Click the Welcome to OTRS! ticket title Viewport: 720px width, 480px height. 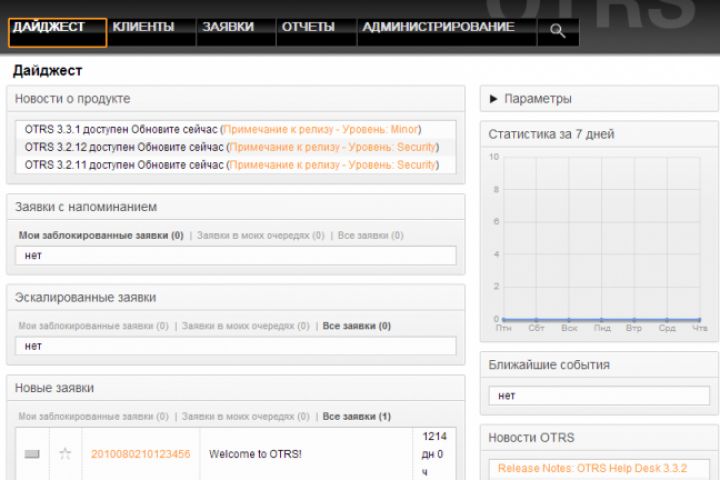coord(255,454)
